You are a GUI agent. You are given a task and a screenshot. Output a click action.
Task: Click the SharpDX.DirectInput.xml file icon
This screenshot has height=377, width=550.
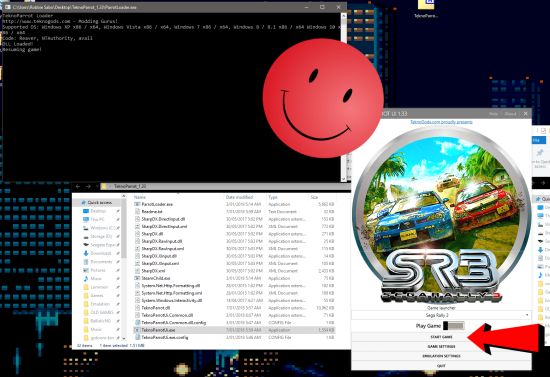138,226
